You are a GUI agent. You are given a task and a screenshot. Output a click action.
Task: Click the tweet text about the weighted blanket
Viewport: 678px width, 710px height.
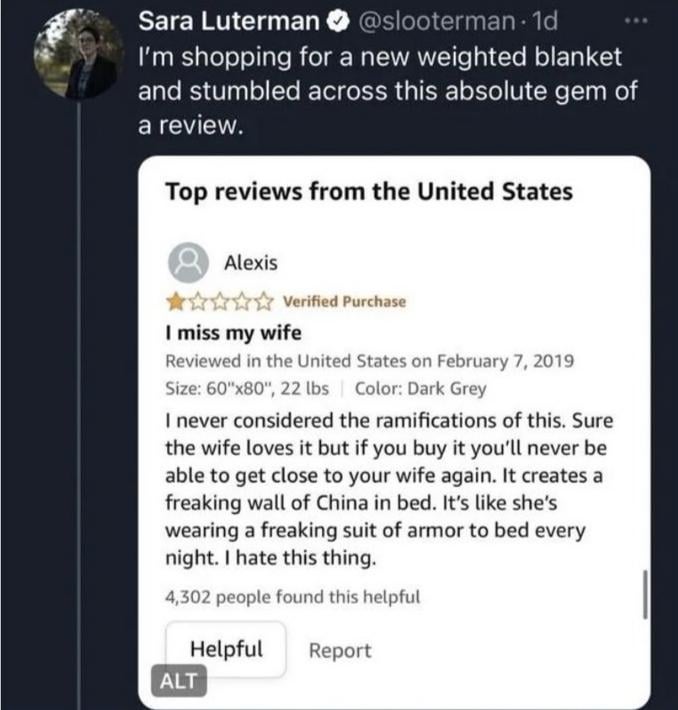[x=380, y=92]
